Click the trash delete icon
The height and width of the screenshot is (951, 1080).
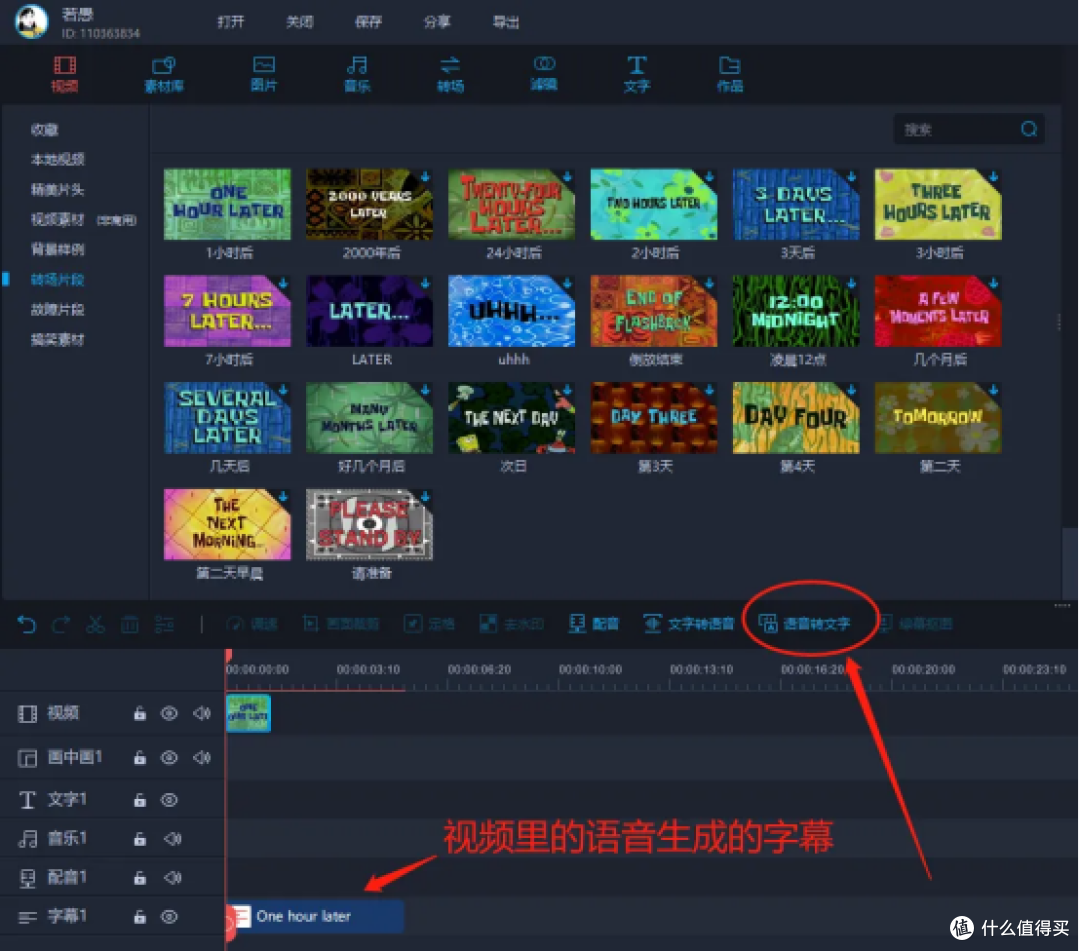[129, 625]
